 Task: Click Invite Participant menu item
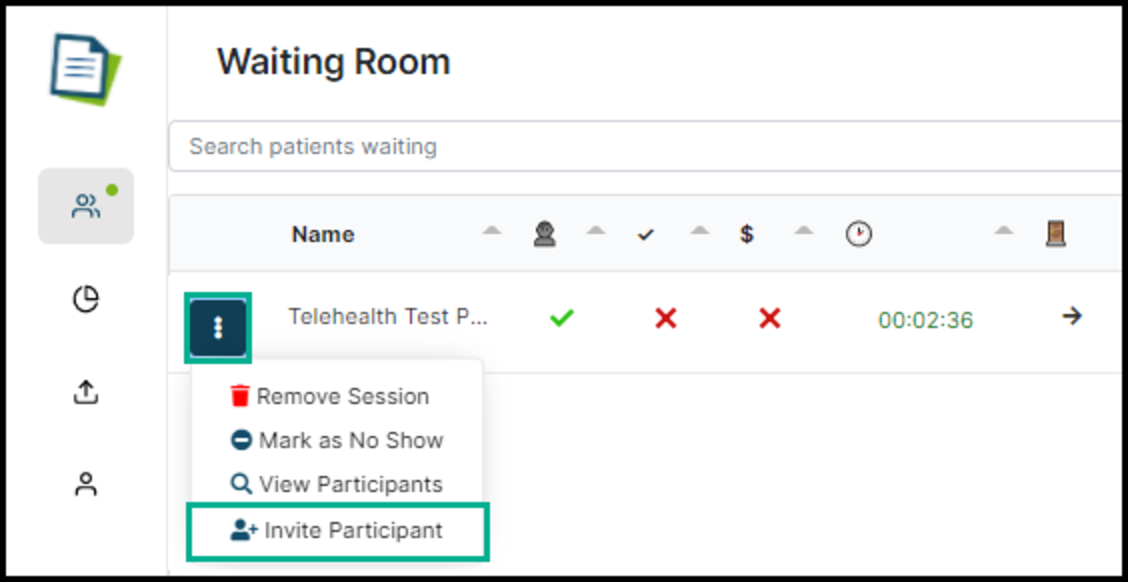coord(338,531)
